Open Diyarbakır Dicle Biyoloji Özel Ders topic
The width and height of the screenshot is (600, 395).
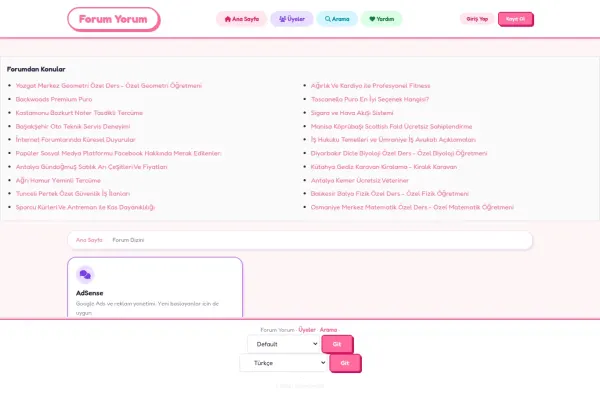point(399,153)
